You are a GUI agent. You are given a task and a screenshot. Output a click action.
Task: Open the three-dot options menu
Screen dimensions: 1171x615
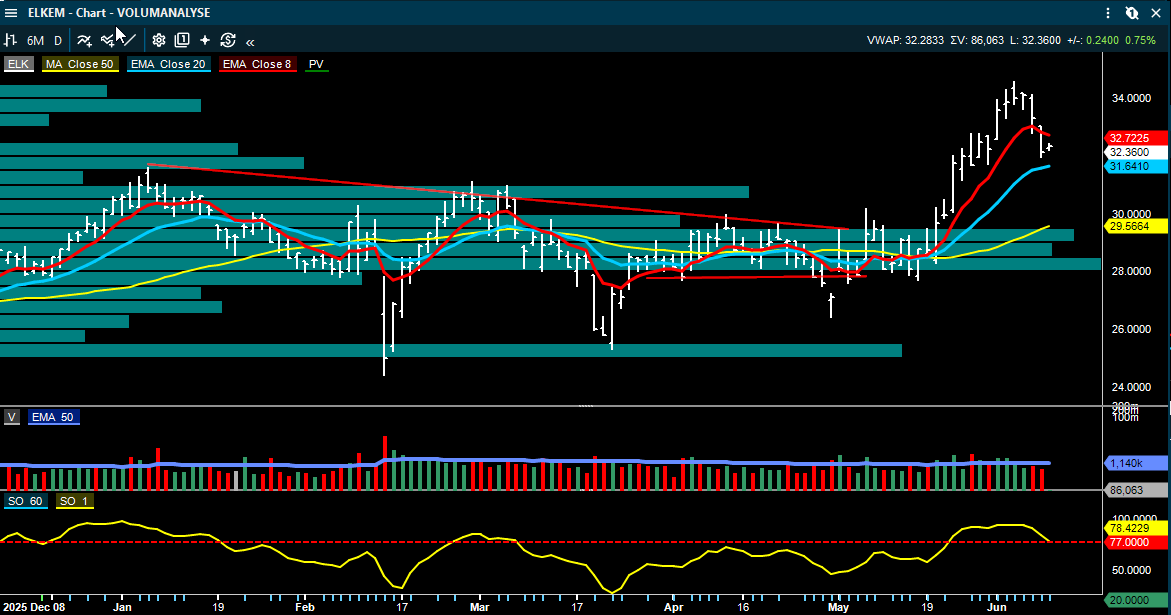coord(1108,13)
